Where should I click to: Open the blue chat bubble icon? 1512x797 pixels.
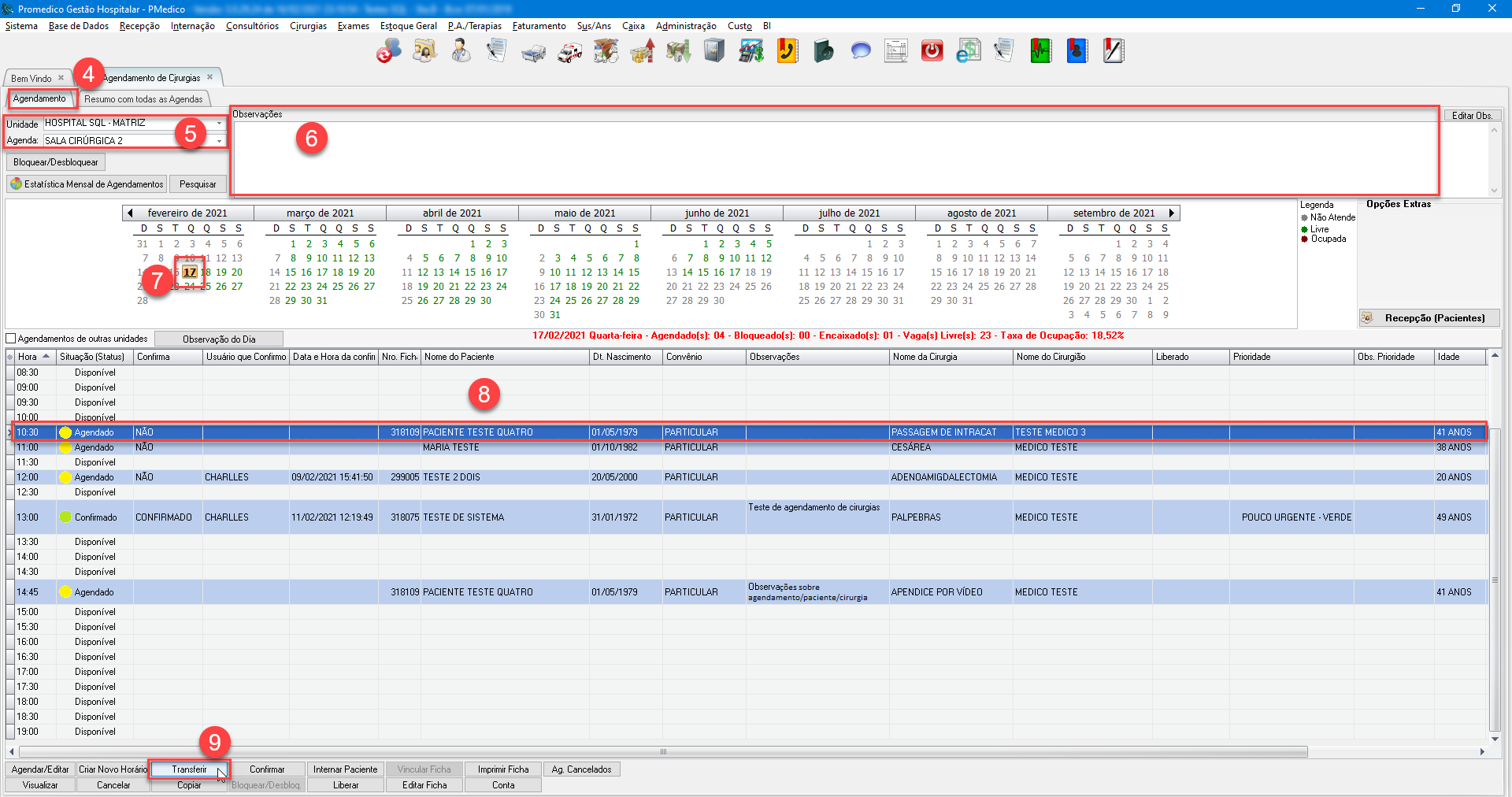(860, 51)
